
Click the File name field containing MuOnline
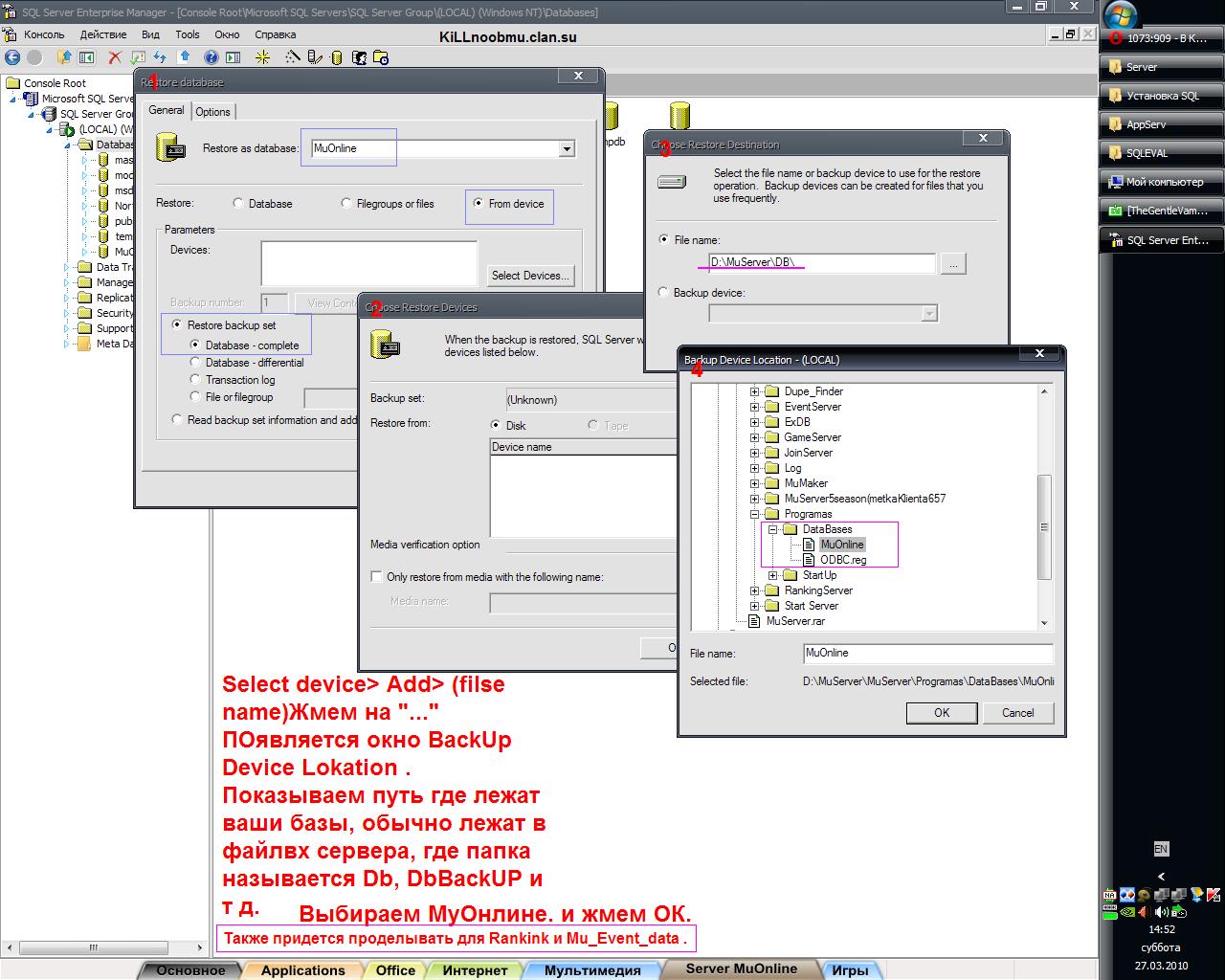(x=927, y=654)
